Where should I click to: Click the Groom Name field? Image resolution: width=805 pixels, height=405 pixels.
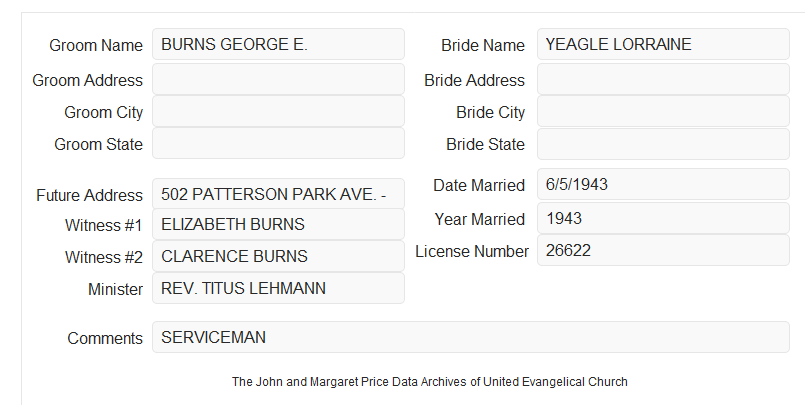[x=278, y=45]
